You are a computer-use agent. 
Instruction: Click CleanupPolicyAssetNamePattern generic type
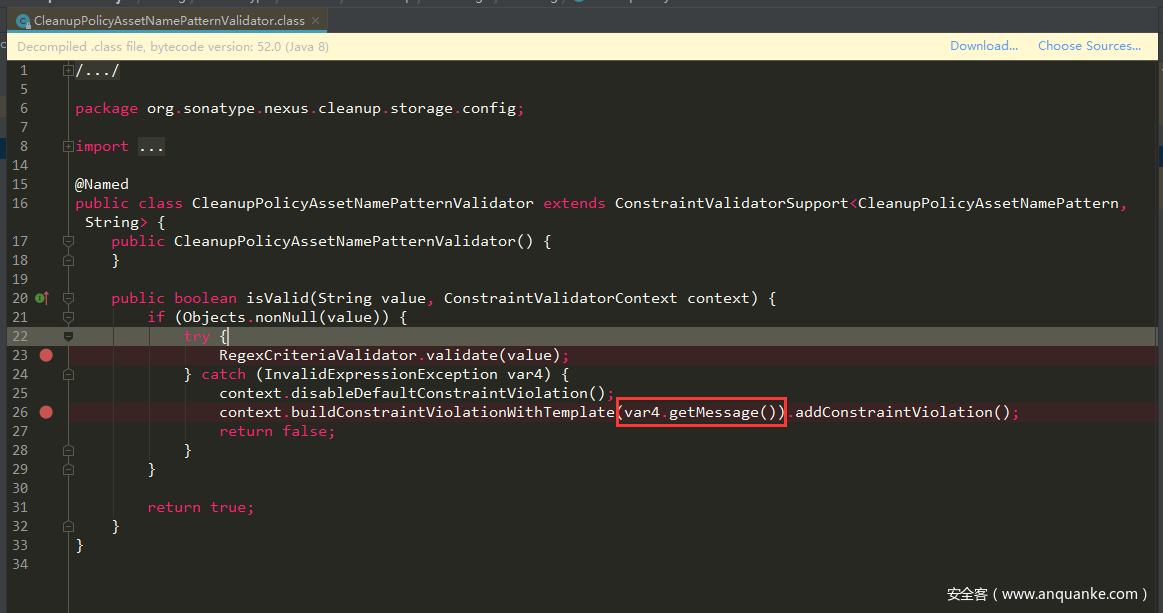point(988,203)
